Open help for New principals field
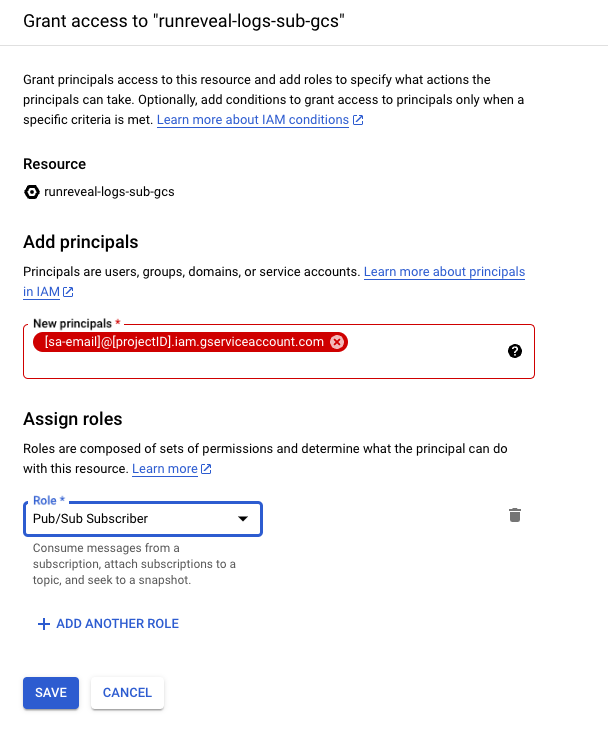 [515, 351]
